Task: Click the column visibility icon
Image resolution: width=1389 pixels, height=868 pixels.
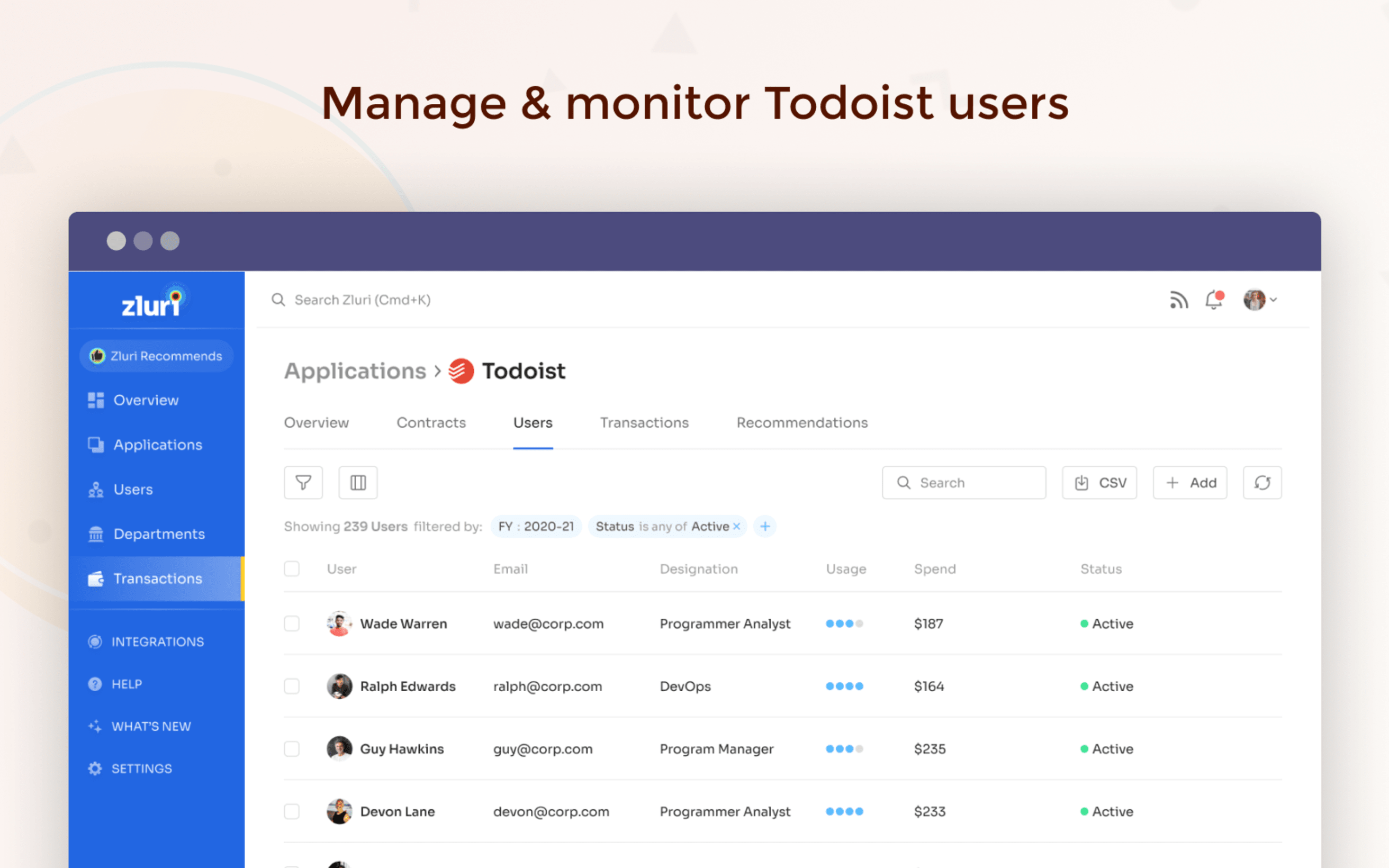Action: [x=358, y=483]
